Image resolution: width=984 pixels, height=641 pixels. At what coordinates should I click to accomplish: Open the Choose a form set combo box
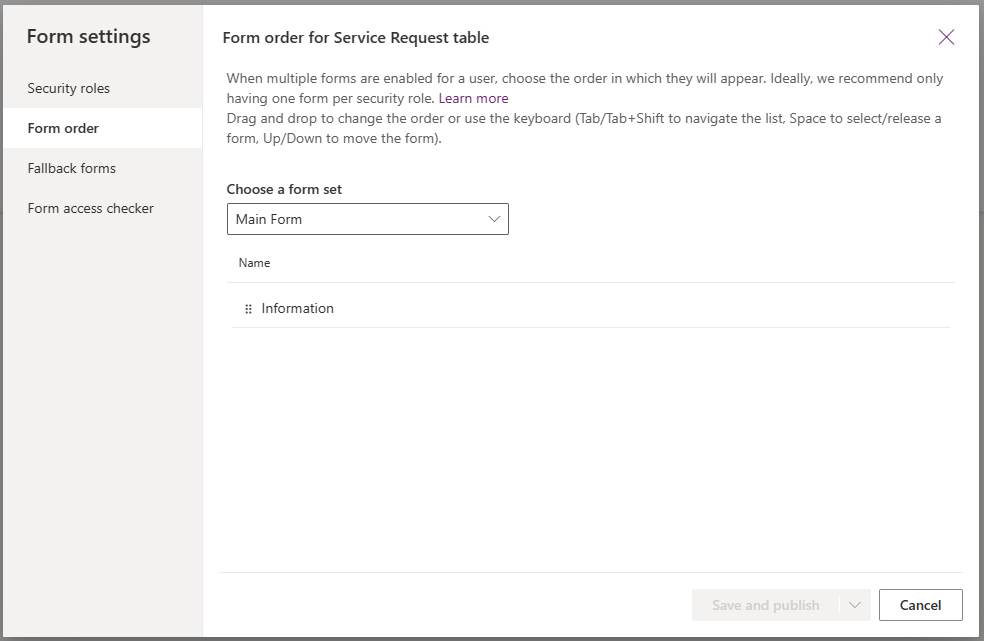[x=367, y=219]
